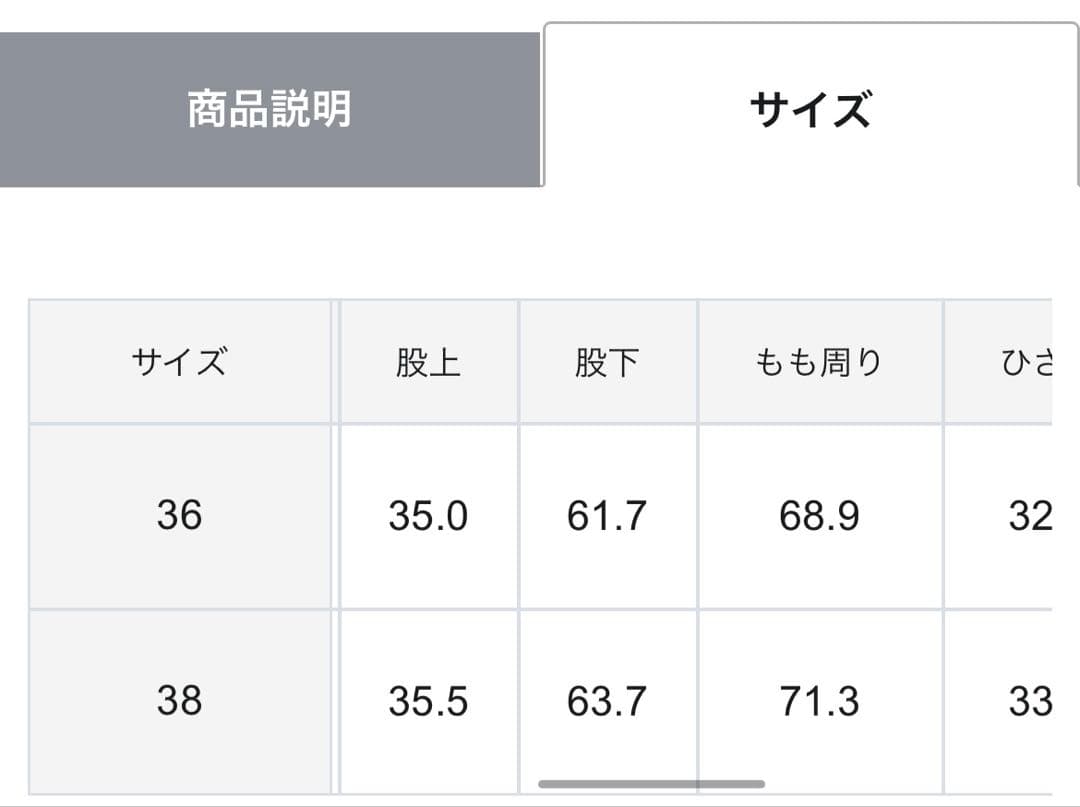The height and width of the screenshot is (807, 1080).
Task: Select the 68.9 thigh value cell
Action: tap(819, 516)
